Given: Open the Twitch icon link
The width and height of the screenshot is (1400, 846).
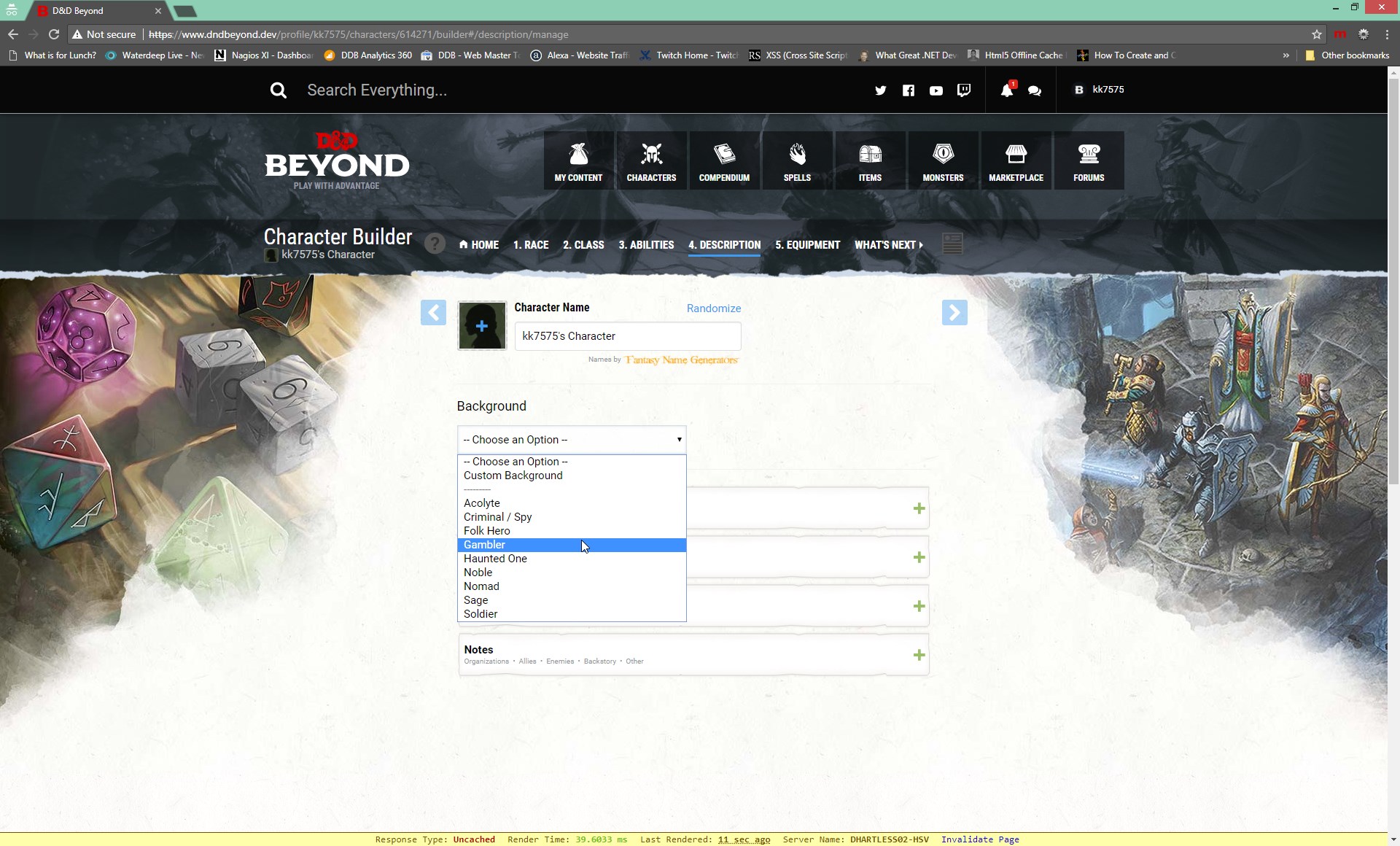Looking at the screenshot, I should tap(964, 90).
